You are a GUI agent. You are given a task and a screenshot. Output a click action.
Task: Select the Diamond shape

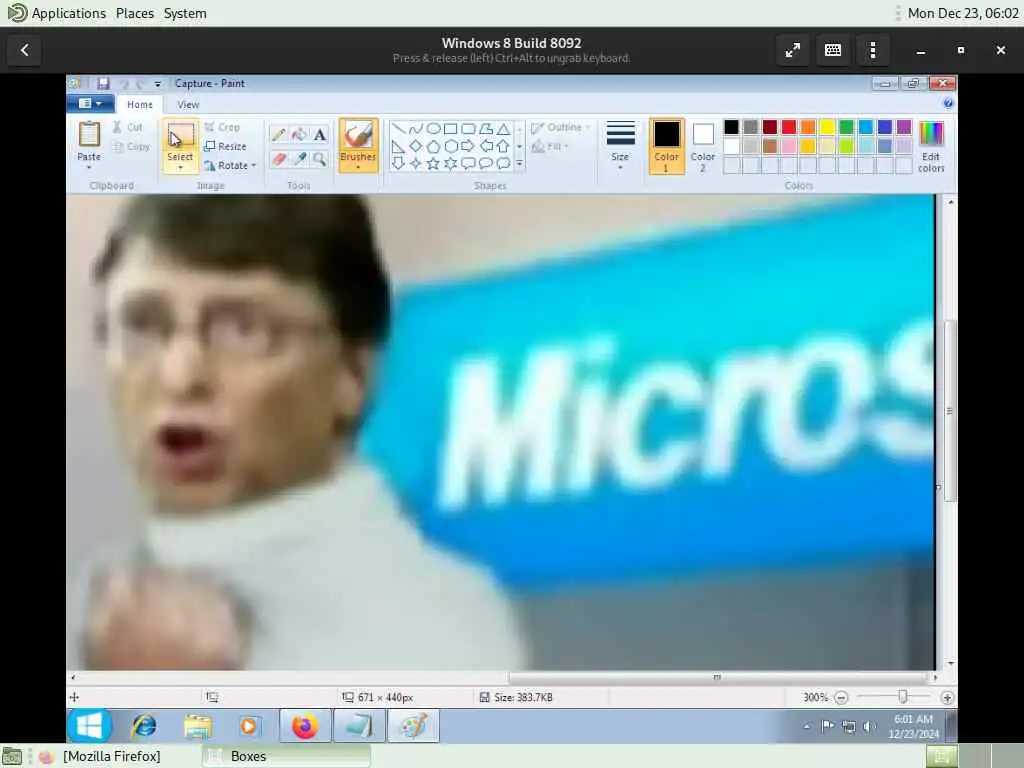tap(415, 146)
